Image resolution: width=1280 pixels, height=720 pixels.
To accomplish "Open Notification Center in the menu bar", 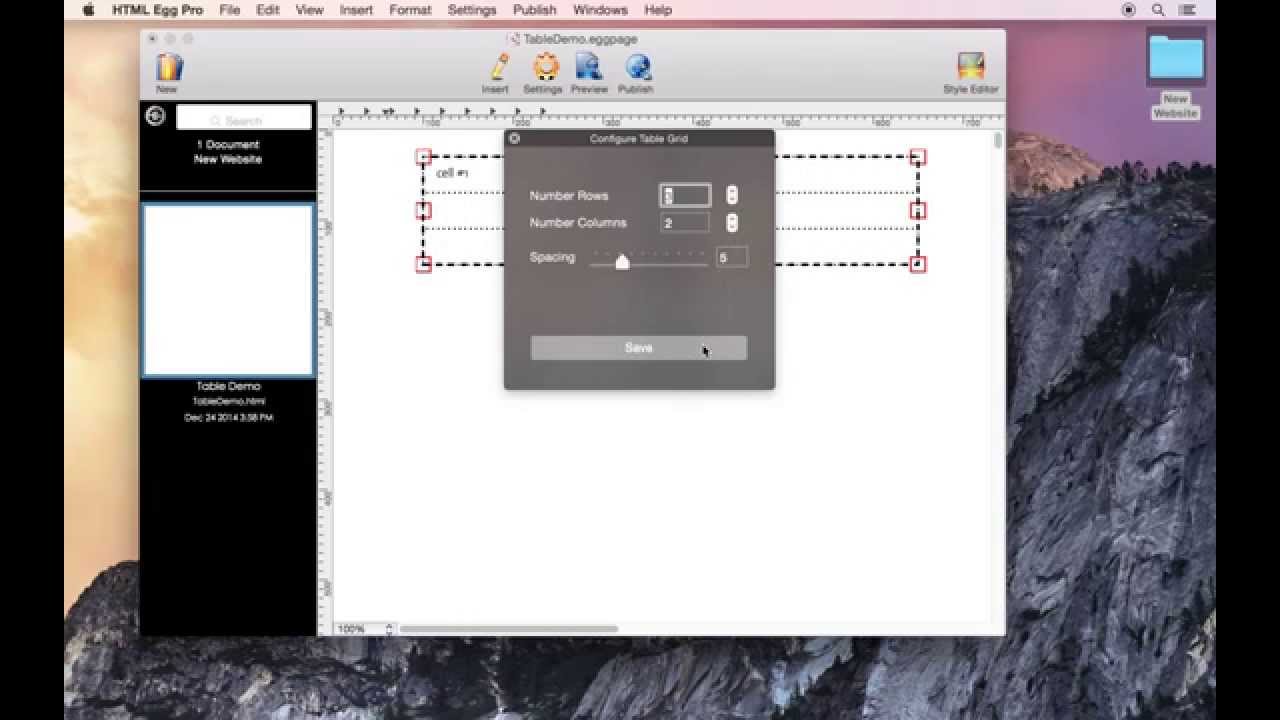I will (x=1189, y=10).
